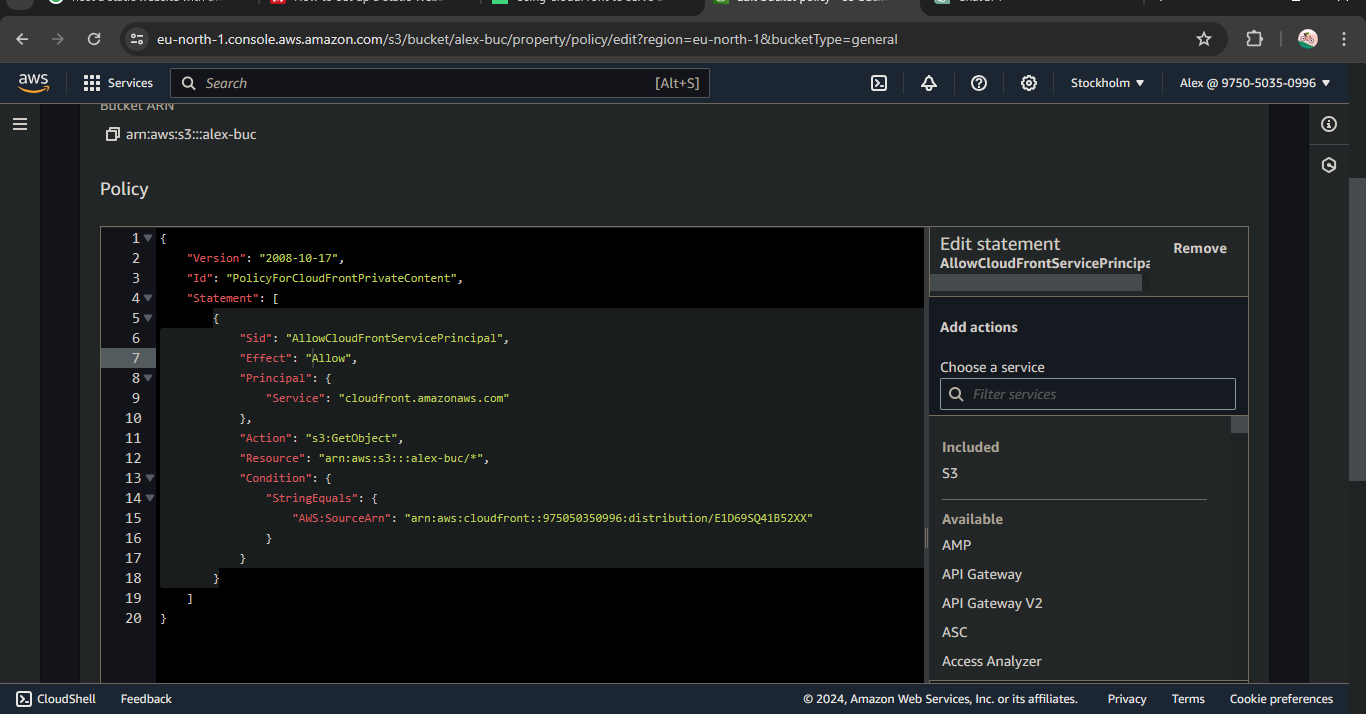Open the left hamburger navigation menu
Screen dimensions: 1366x714
(x=20, y=124)
